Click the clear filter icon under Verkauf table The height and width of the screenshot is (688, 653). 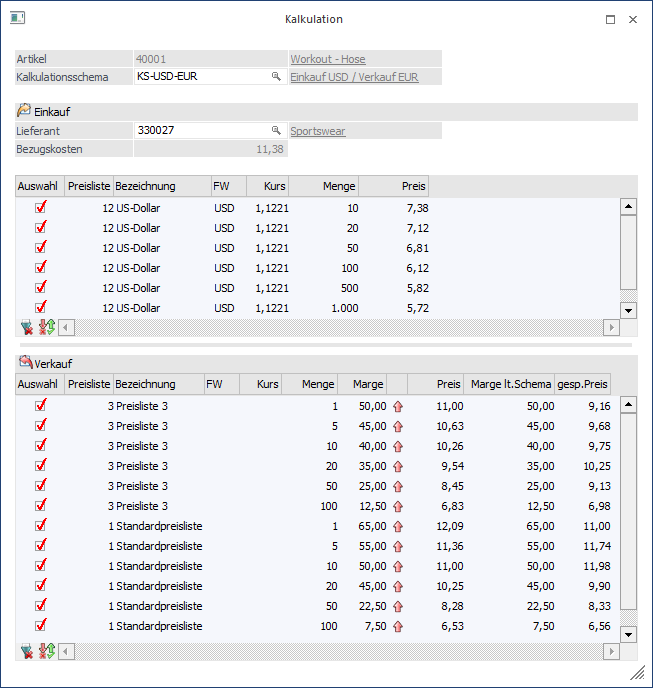click(x=26, y=651)
